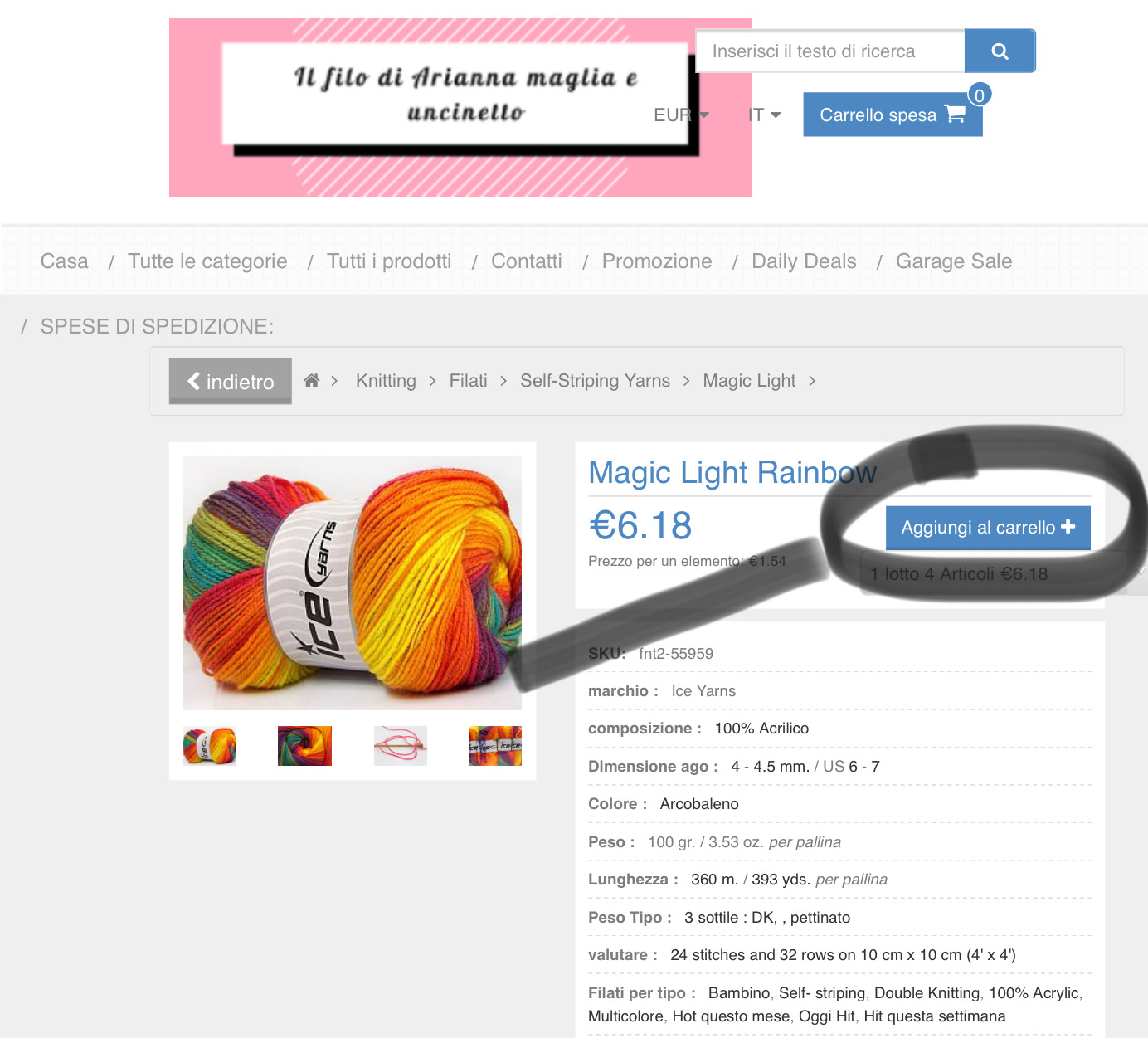Click the search text input field
The width and height of the screenshot is (1148, 1038).
(830, 51)
